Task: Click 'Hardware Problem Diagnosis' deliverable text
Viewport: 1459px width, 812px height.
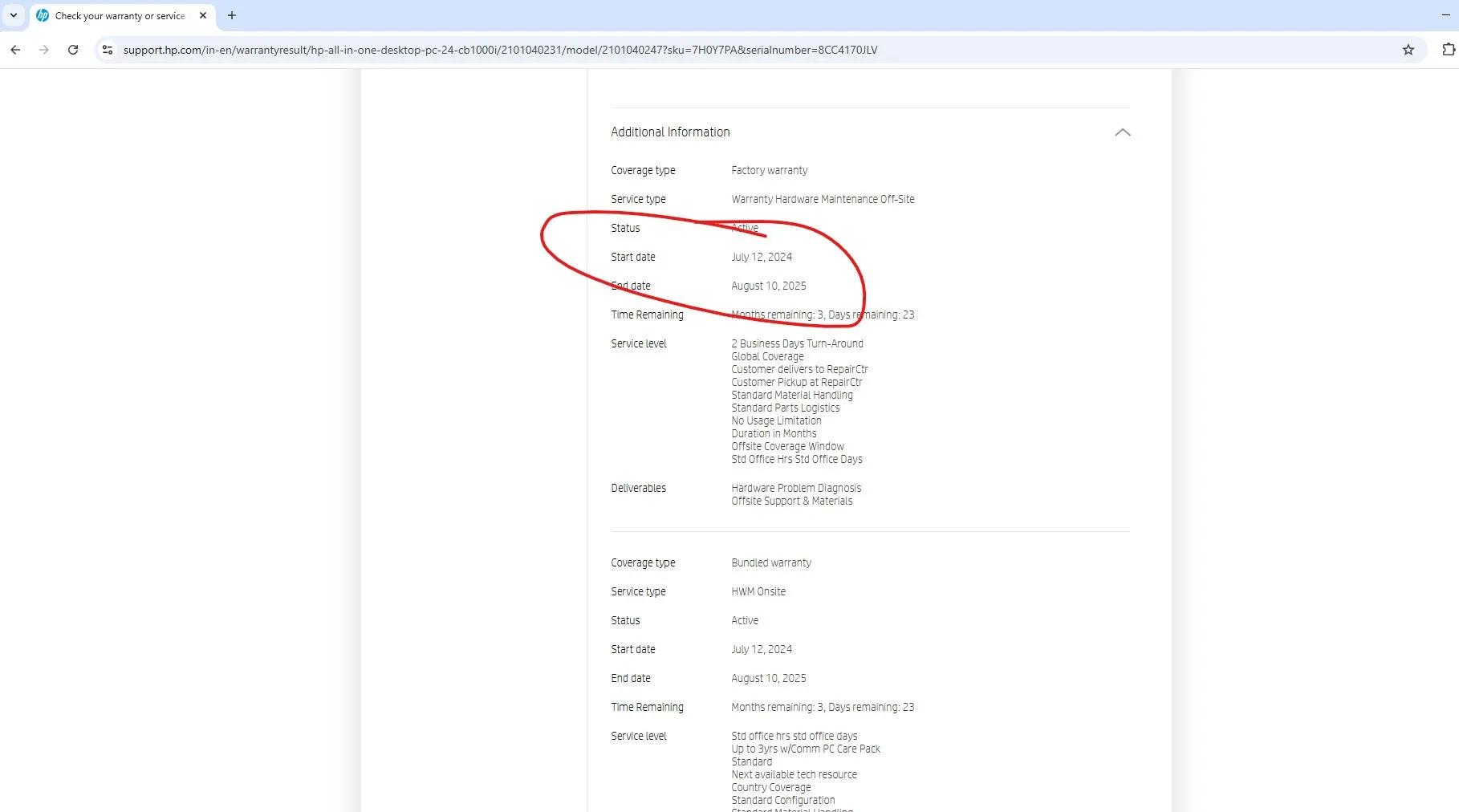Action: (795, 489)
